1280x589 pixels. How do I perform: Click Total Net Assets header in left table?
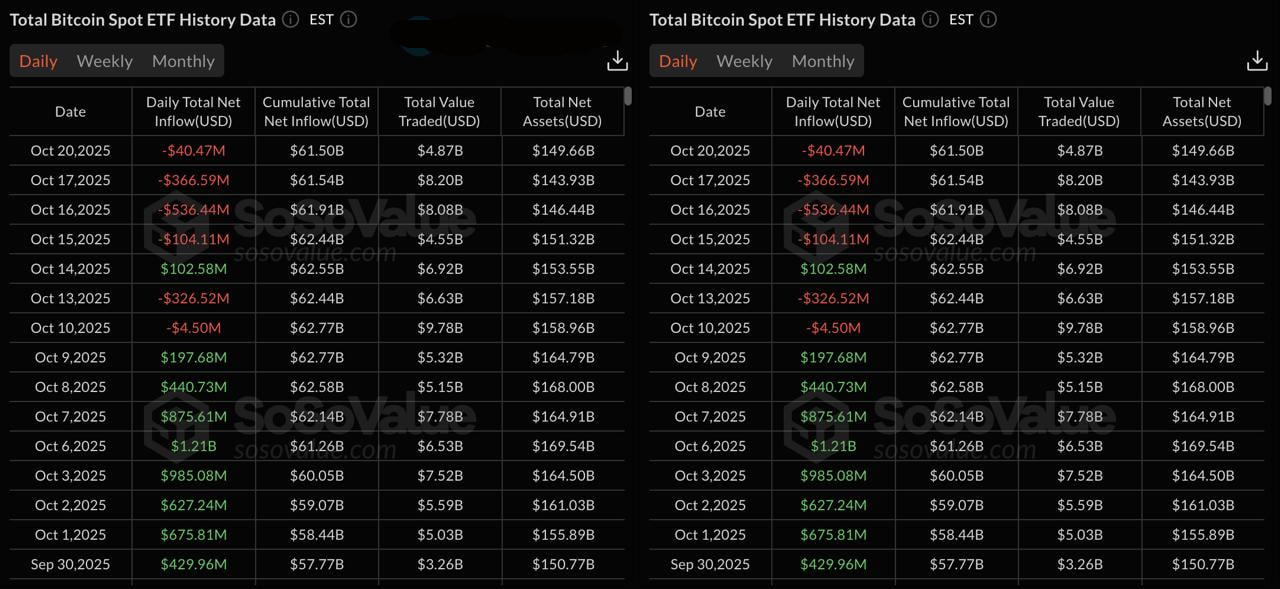click(x=562, y=111)
